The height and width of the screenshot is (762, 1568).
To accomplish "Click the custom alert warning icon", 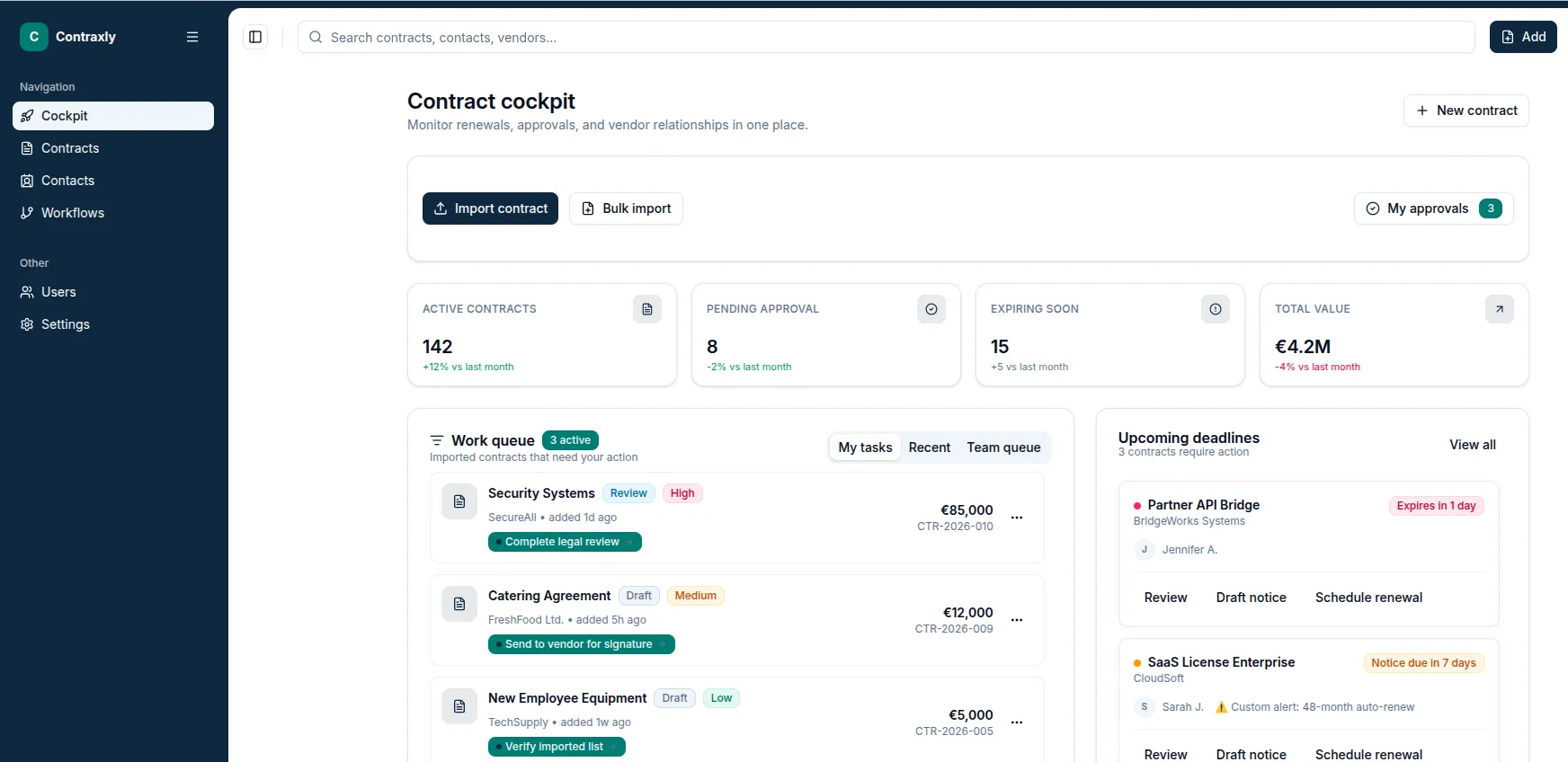I will coord(1221,707).
